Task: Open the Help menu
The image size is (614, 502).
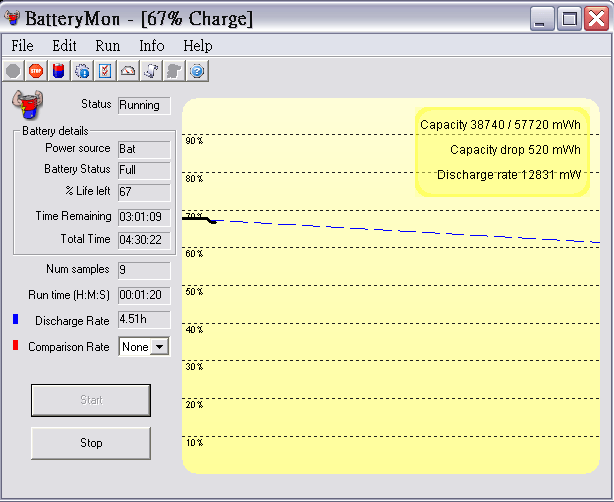Action: tap(198, 46)
